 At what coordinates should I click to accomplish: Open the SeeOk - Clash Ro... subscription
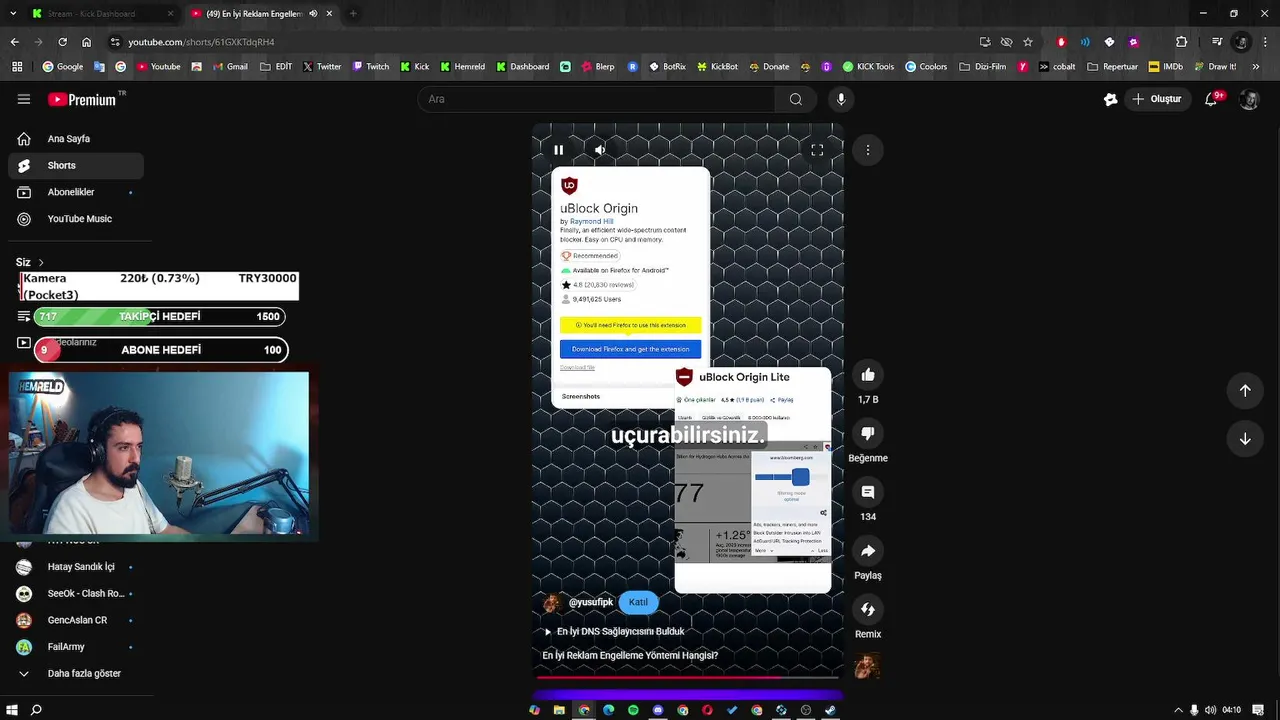pos(76,594)
